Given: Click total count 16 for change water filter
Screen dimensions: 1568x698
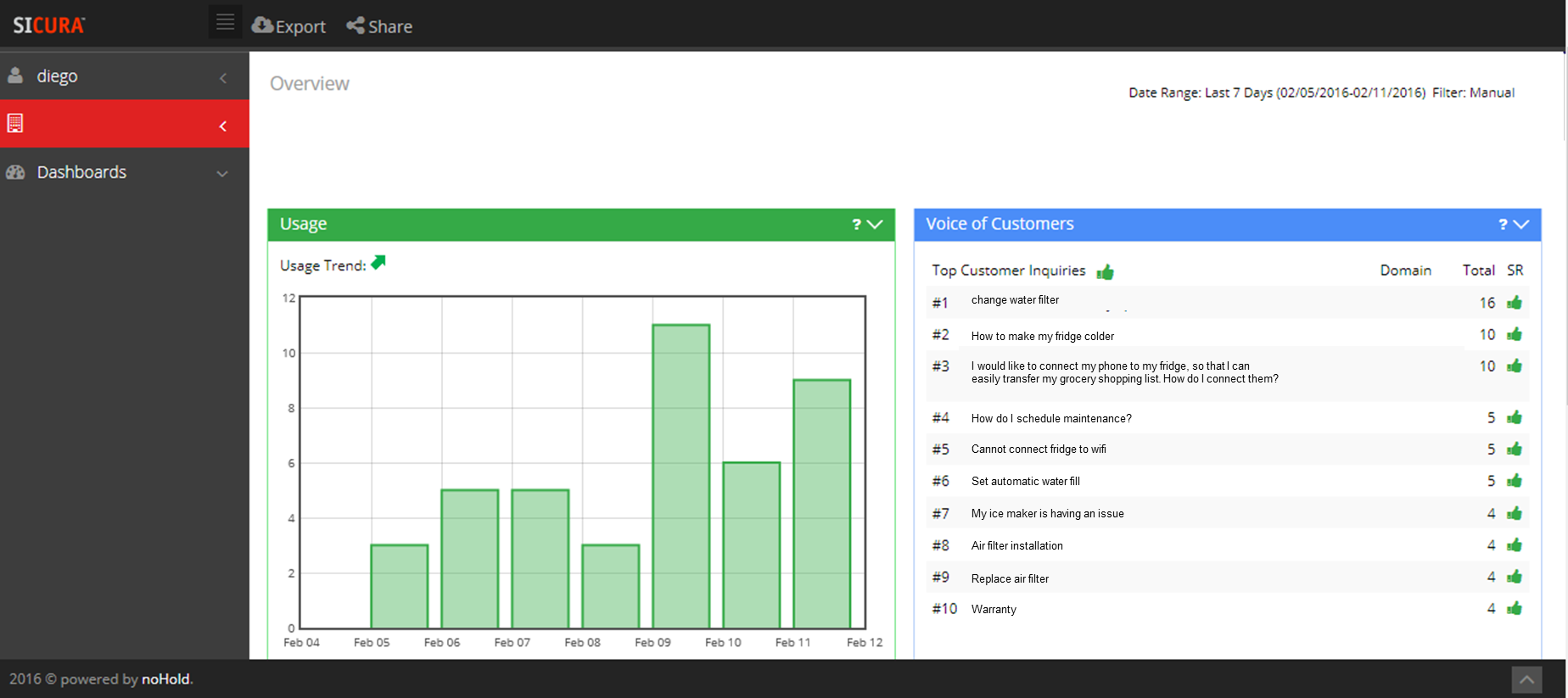Looking at the screenshot, I should point(1487,303).
